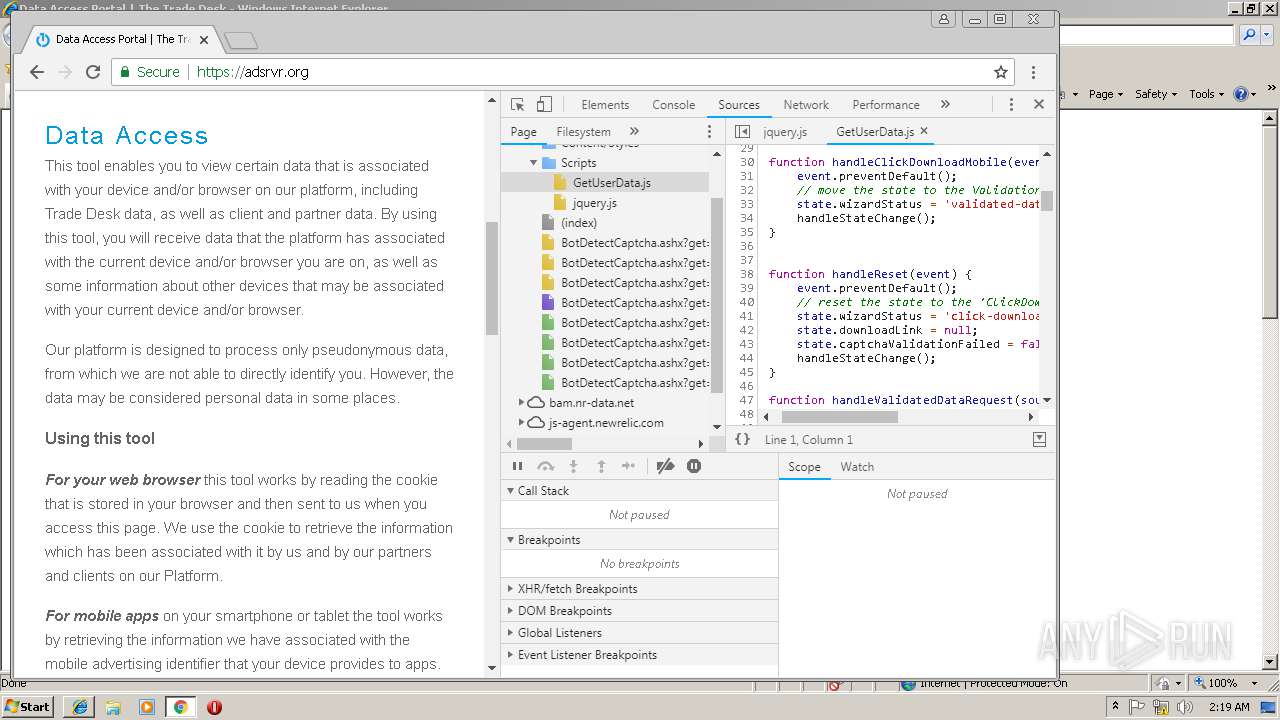Step over next function call
This screenshot has height=720, width=1280.
click(x=545, y=466)
